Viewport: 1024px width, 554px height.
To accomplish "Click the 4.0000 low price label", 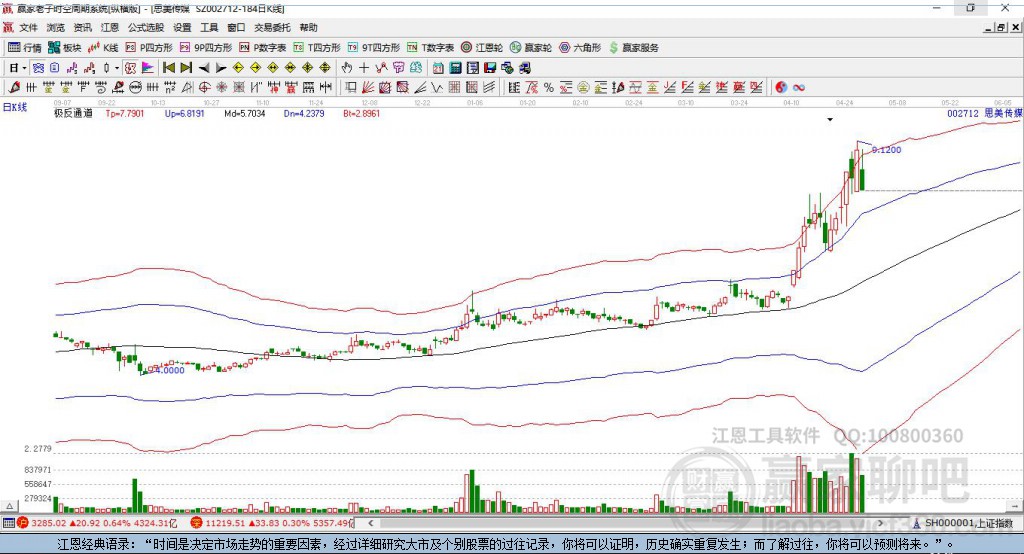I will tap(170, 370).
